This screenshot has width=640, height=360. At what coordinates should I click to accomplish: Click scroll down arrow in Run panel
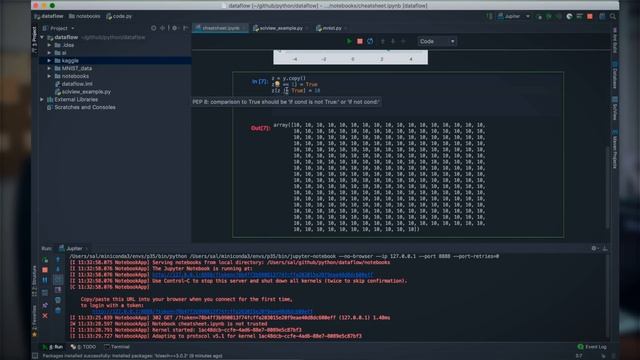click(58, 270)
